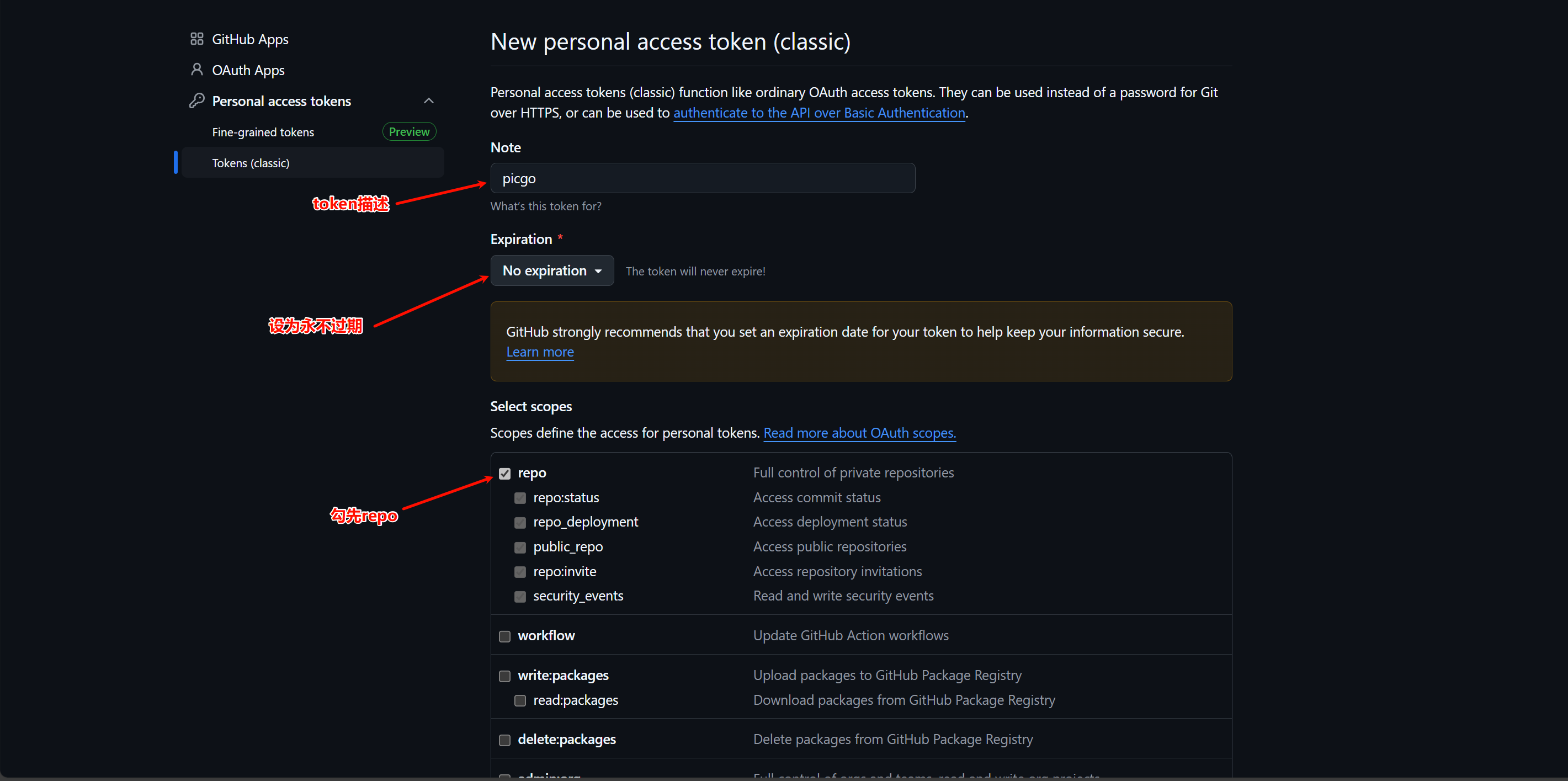Click the Preview badge beside Fine-grained tokens
This screenshot has height=781, width=1568.
point(409,132)
